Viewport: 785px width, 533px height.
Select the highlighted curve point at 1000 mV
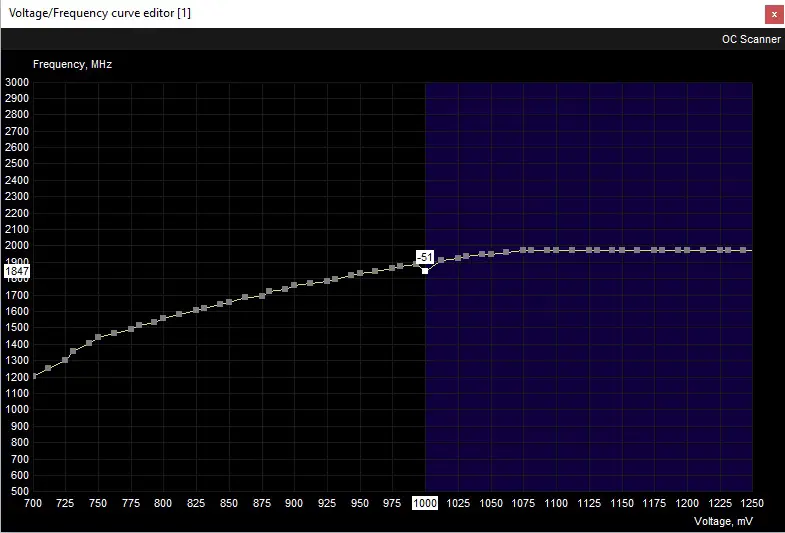pos(425,271)
